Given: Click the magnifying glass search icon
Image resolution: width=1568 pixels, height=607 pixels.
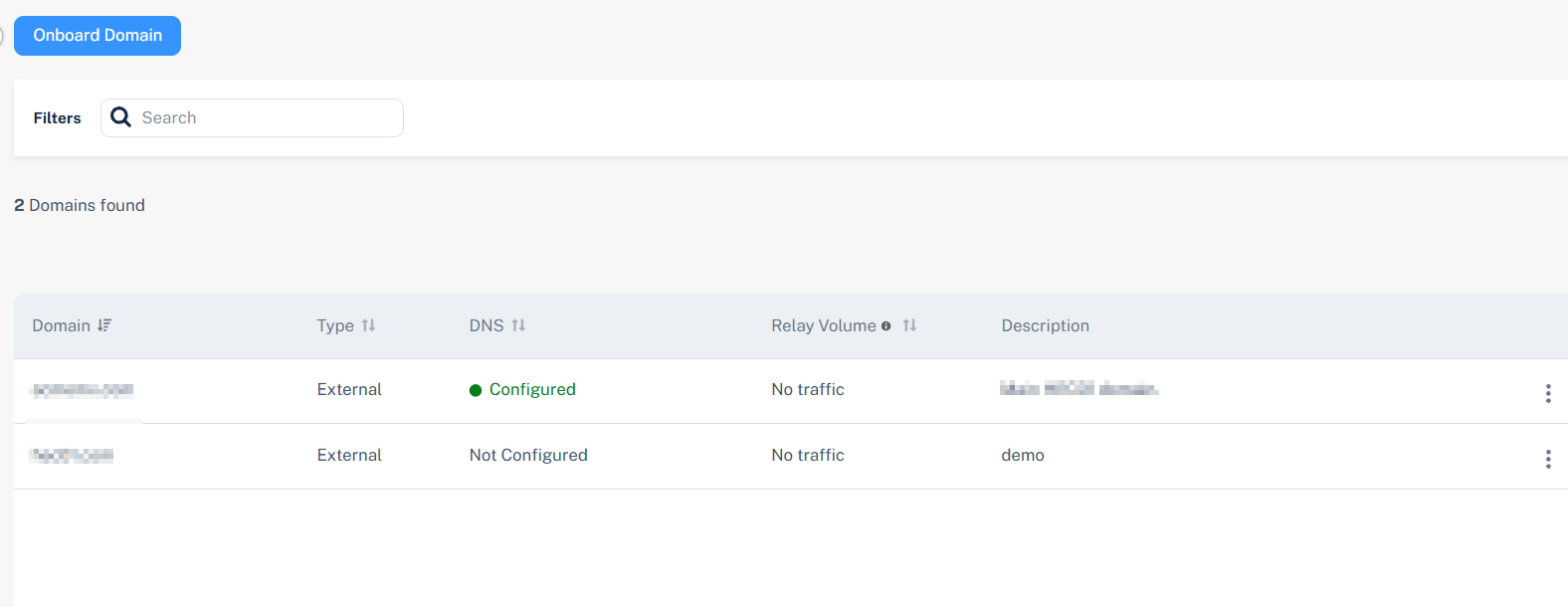Looking at the screenshot, I should click(x=121, y=117).
